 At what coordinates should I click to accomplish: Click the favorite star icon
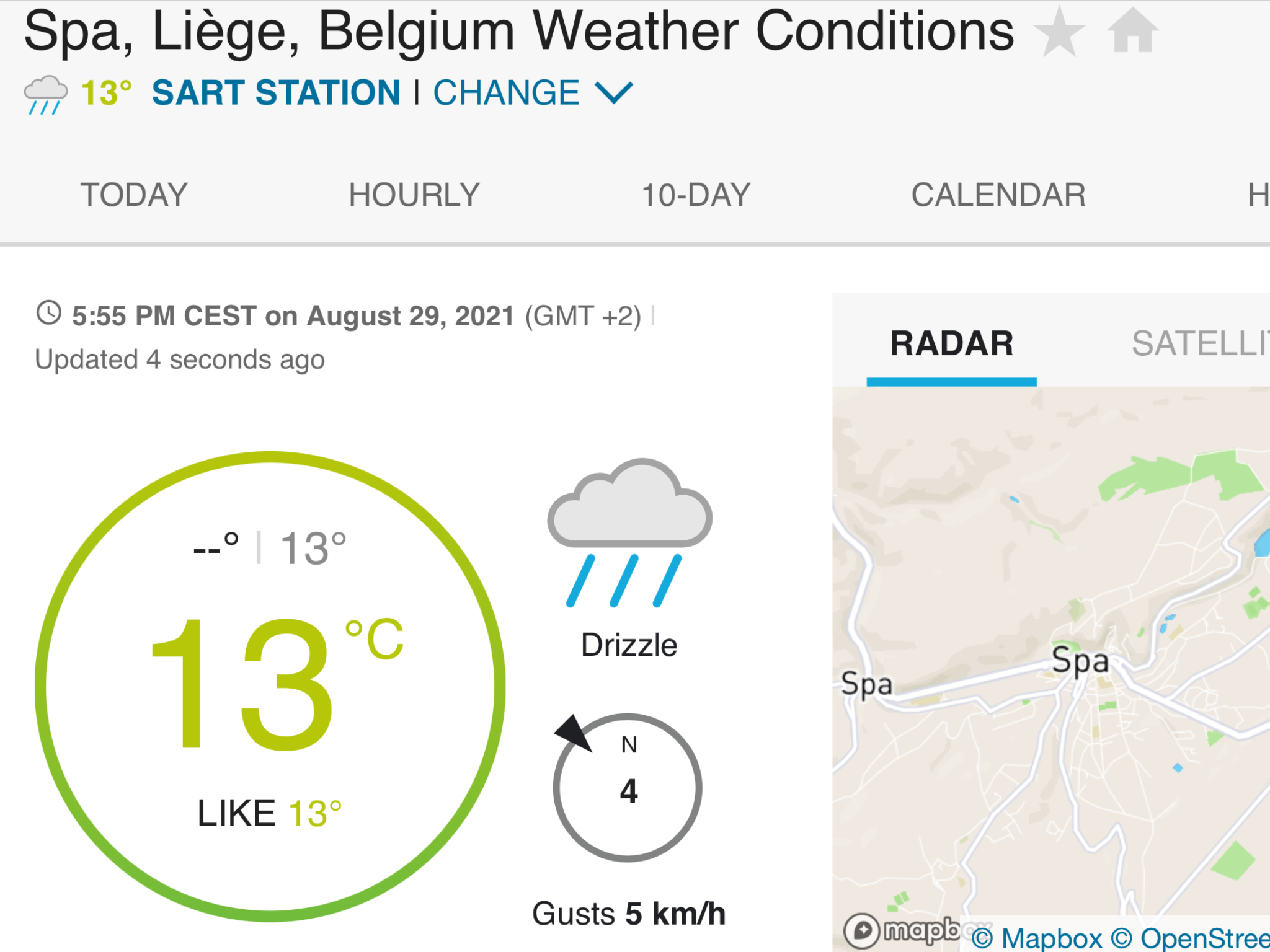(1060, 31)
